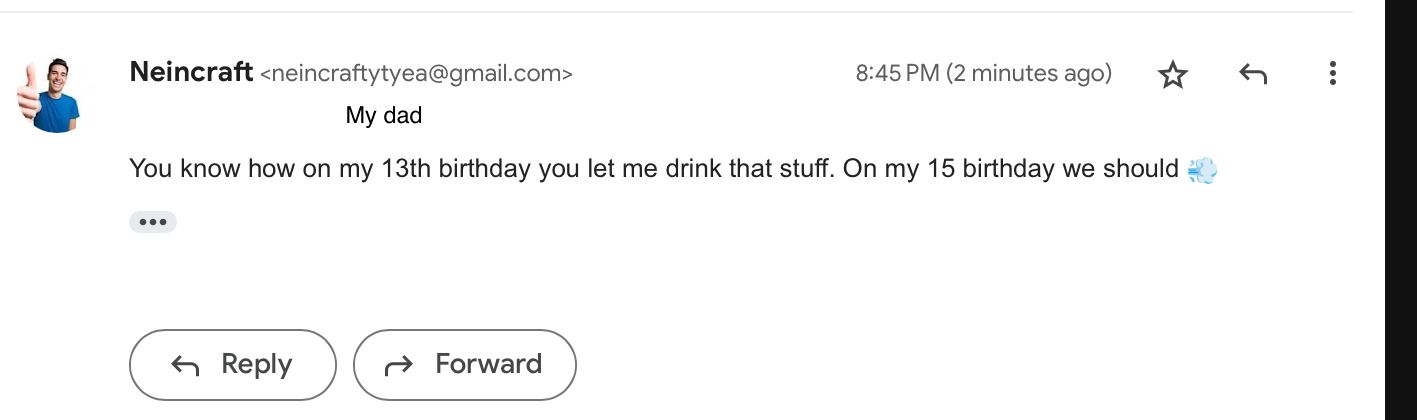
Task: Click the dash cloud emoji ending the message
Action: pyautogui.click(x=1202, y=171)
